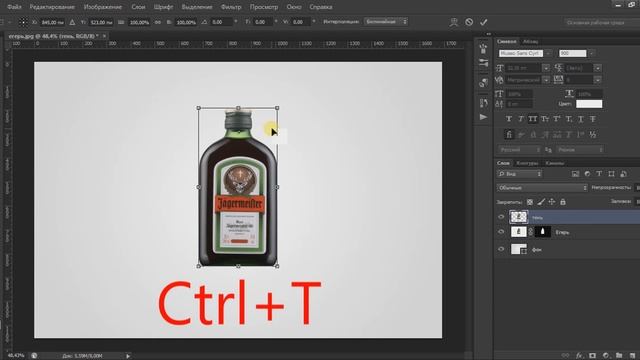Open layer filter Вид dropdown

[520, 174]
